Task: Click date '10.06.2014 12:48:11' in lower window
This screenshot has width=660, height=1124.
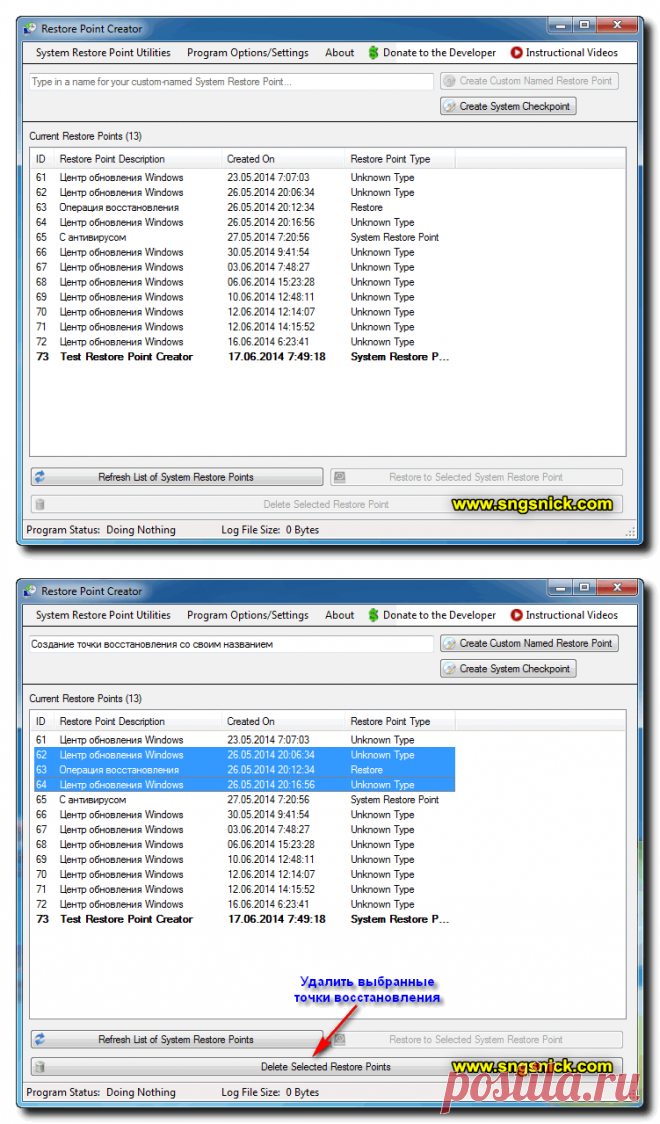Action: 271,859
